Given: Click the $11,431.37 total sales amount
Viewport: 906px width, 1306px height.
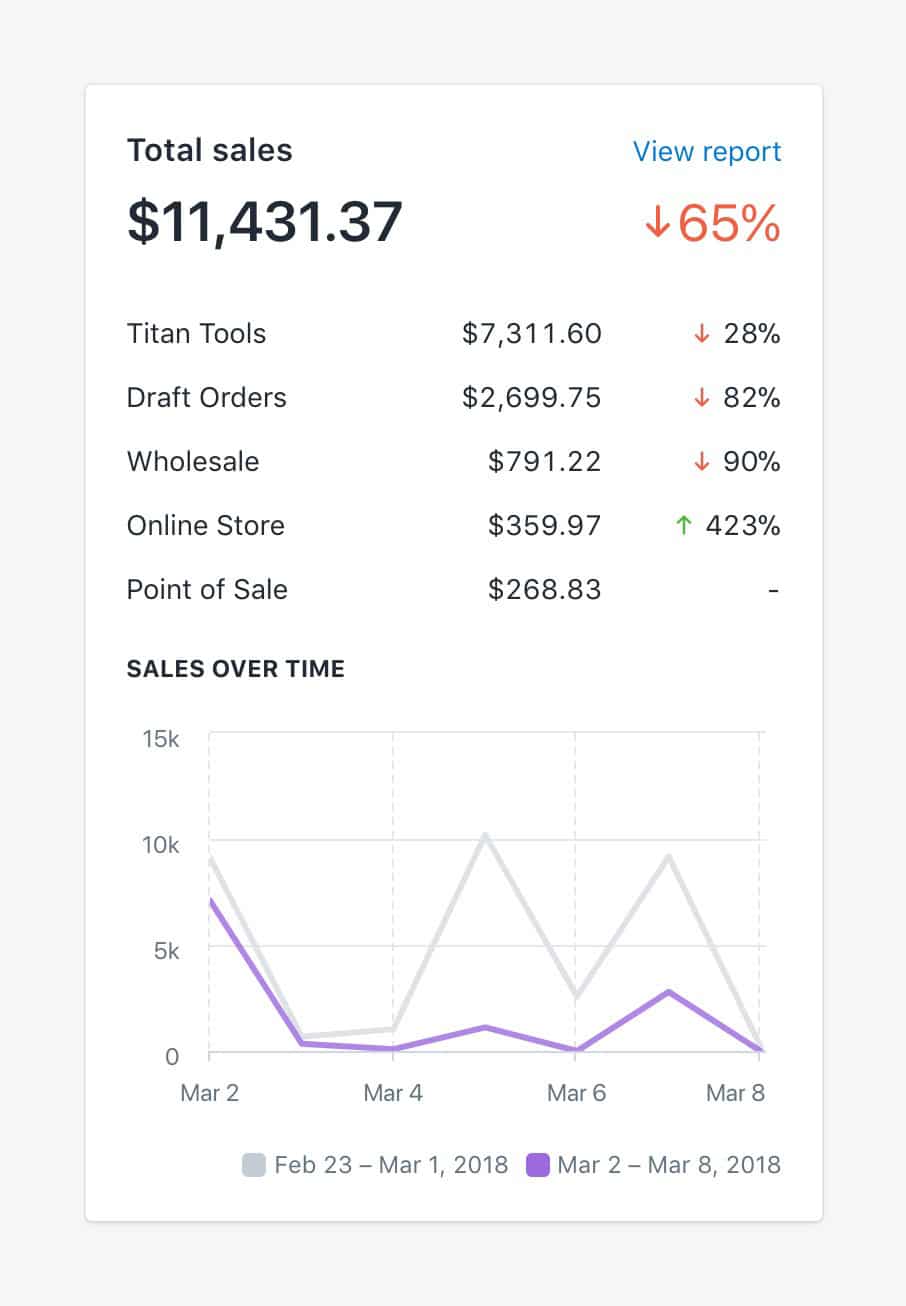Looking at the screenshot, I should click(x=264, y=222).
